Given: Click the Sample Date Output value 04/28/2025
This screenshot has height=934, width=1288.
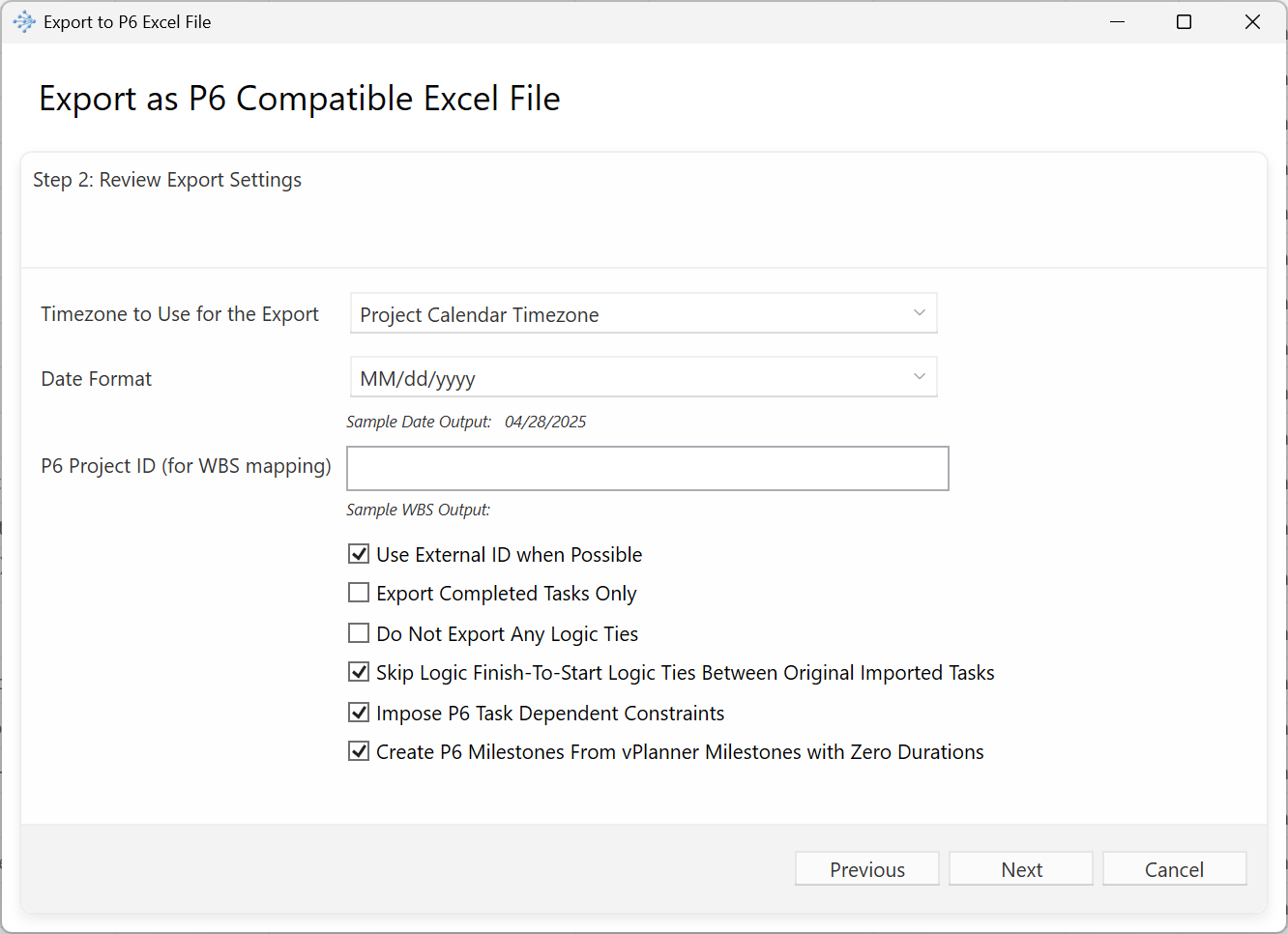Looking at the screenshot, I should (545, 422).
